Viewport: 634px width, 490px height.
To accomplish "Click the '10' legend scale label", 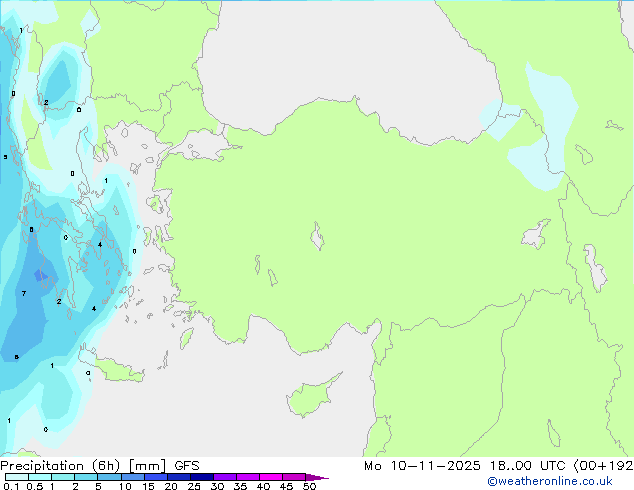I will coord(125,486).
